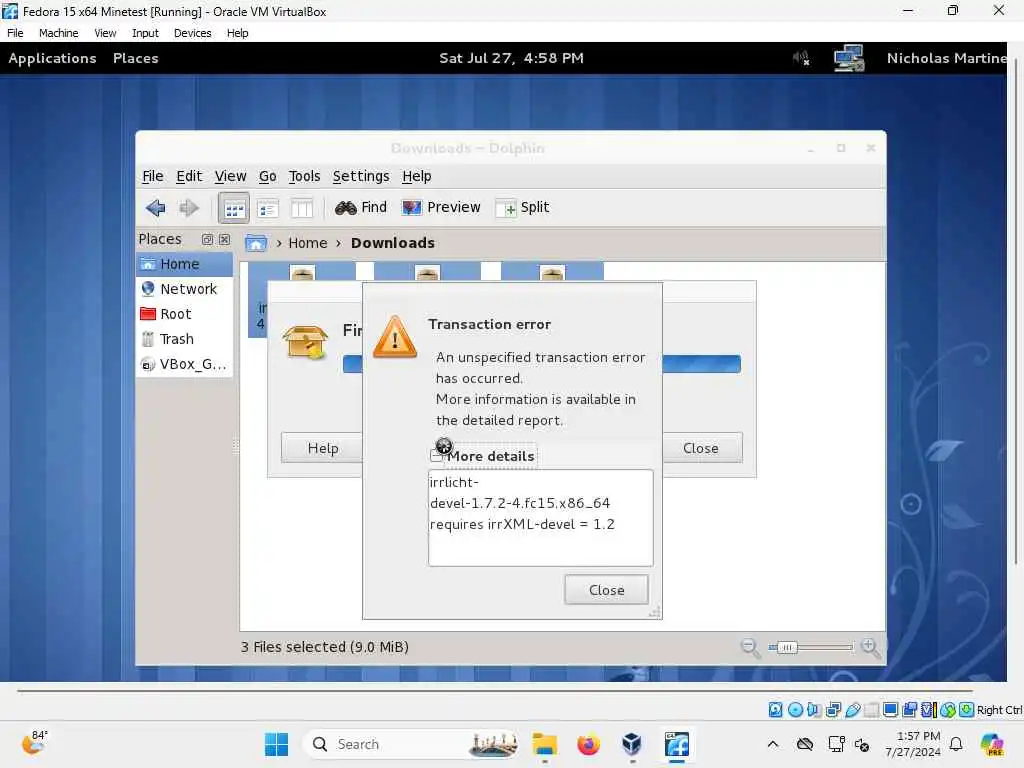Screen dimensions: 1024x768
Task: Open Trash in Places sidebar
Action: [185, 339]
